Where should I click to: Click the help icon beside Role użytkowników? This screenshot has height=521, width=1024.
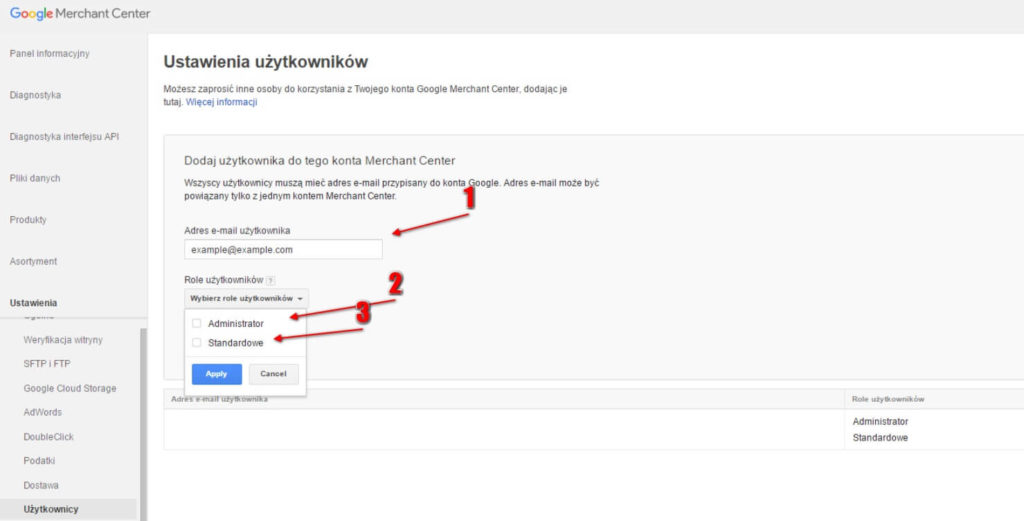[x=271, y=281]
